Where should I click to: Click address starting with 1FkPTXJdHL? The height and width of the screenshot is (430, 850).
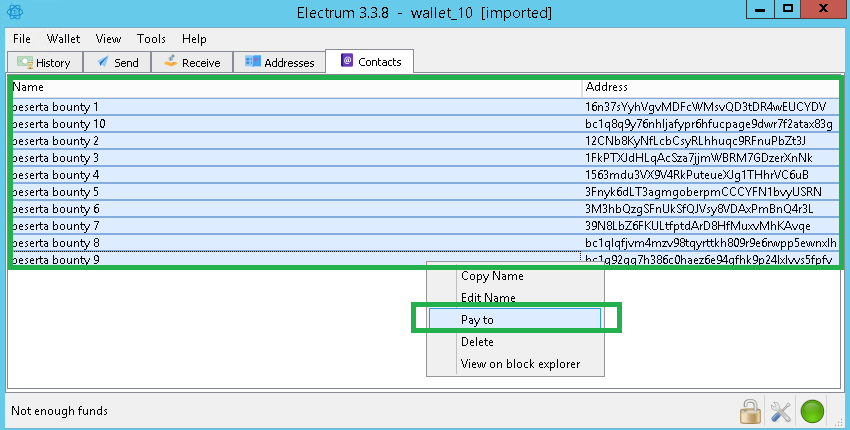pyautogui.click(x=699, y=158)
